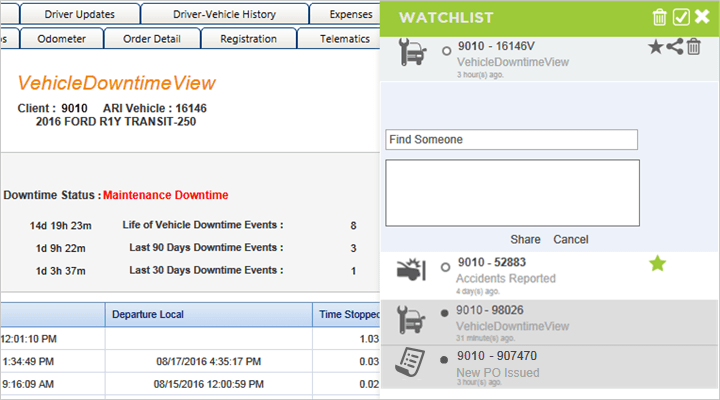The width and height of the screenshot is (720, 400).
Task: Favorite the 9010 - 16146V item star
Action: click(x=656, y=47)
